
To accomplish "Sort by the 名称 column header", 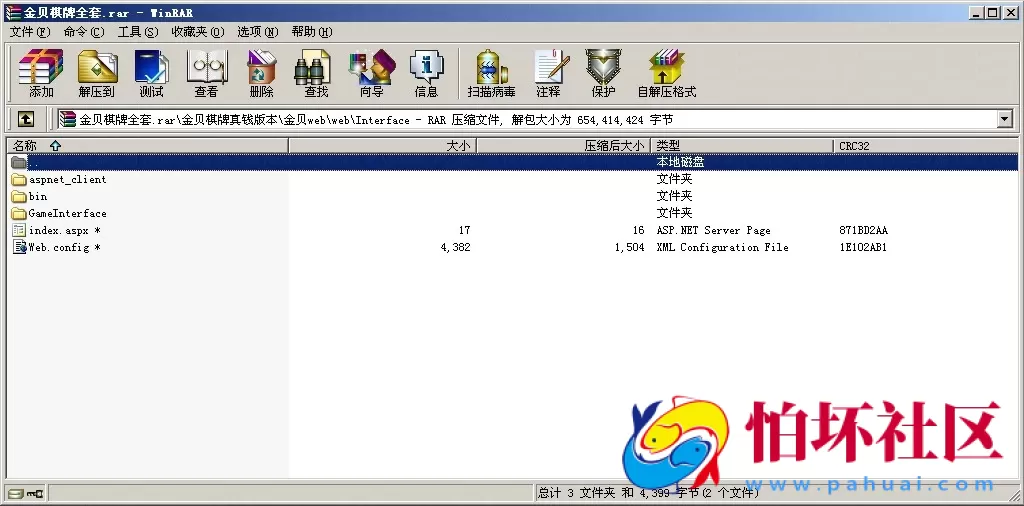I will tap(148, 146).
